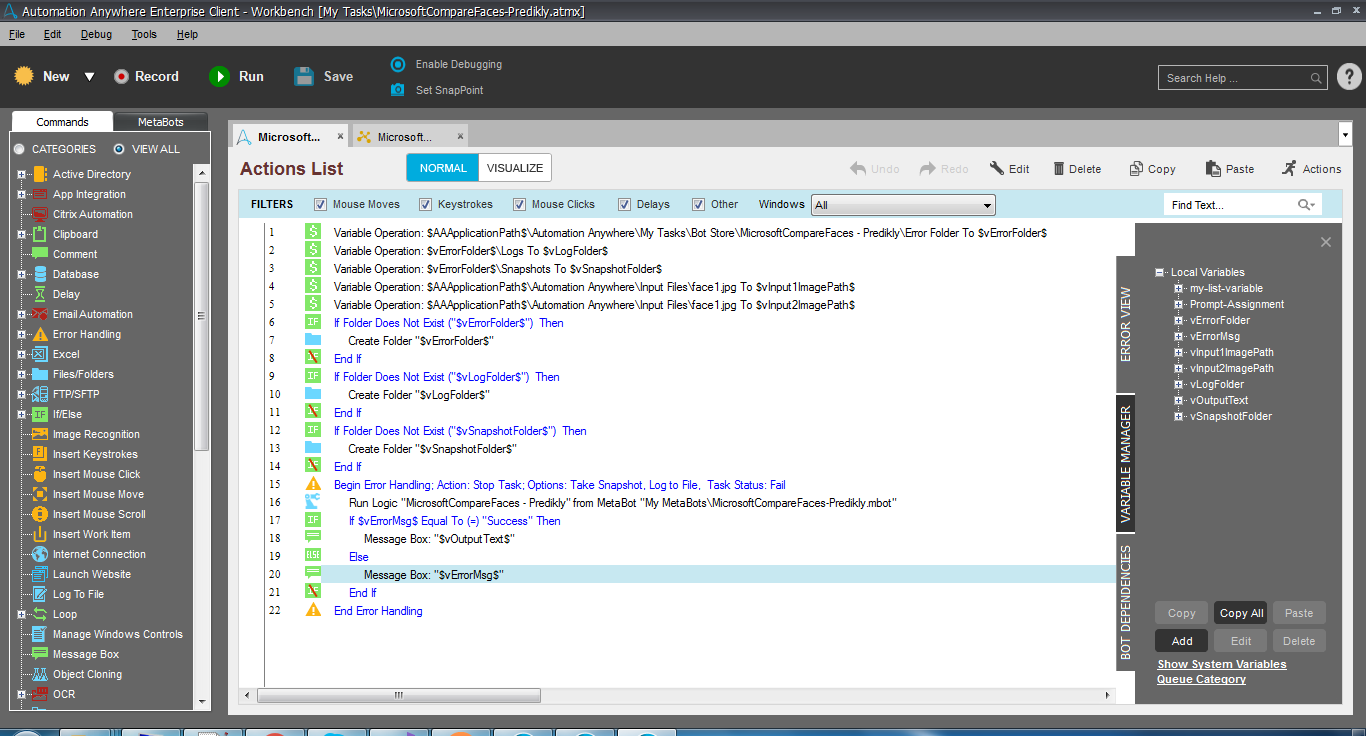Viewport: 1366px width, 736px height.
Task: Click the Launch Website command icon
Action: pos(39,574)
